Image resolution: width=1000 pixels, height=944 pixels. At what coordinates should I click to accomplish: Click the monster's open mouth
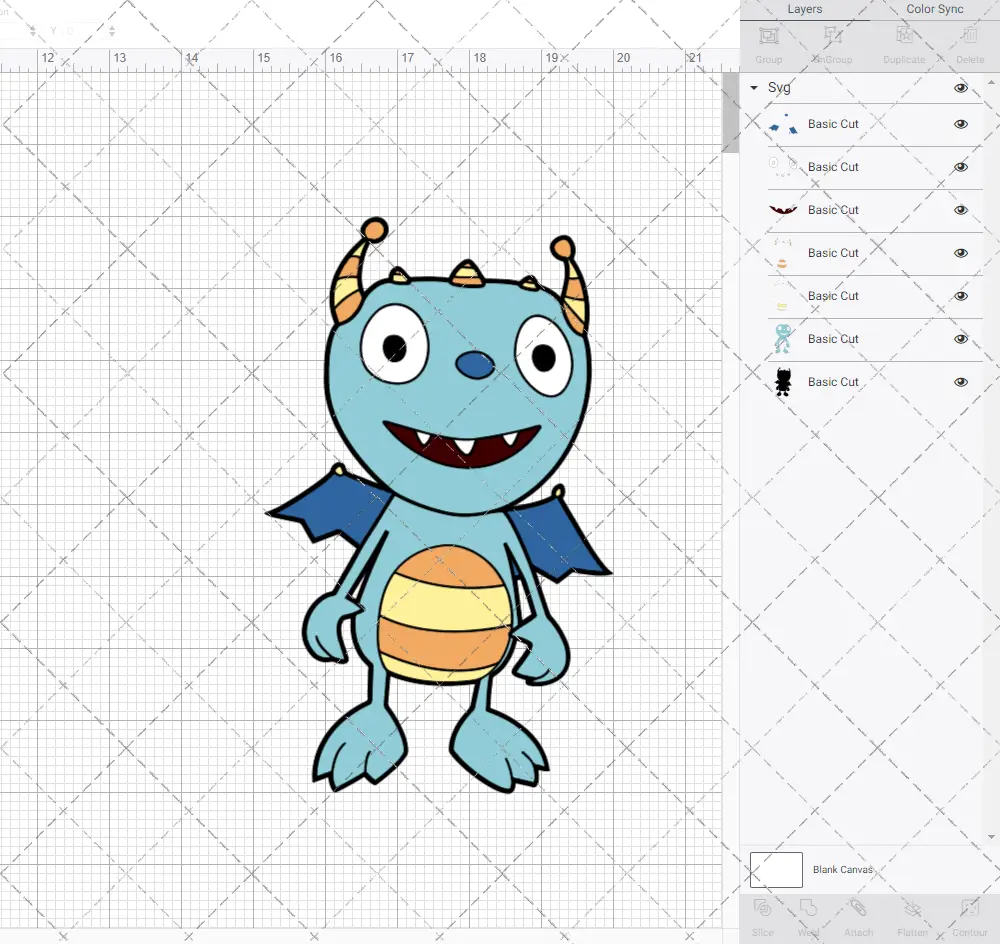click(463, 443)
